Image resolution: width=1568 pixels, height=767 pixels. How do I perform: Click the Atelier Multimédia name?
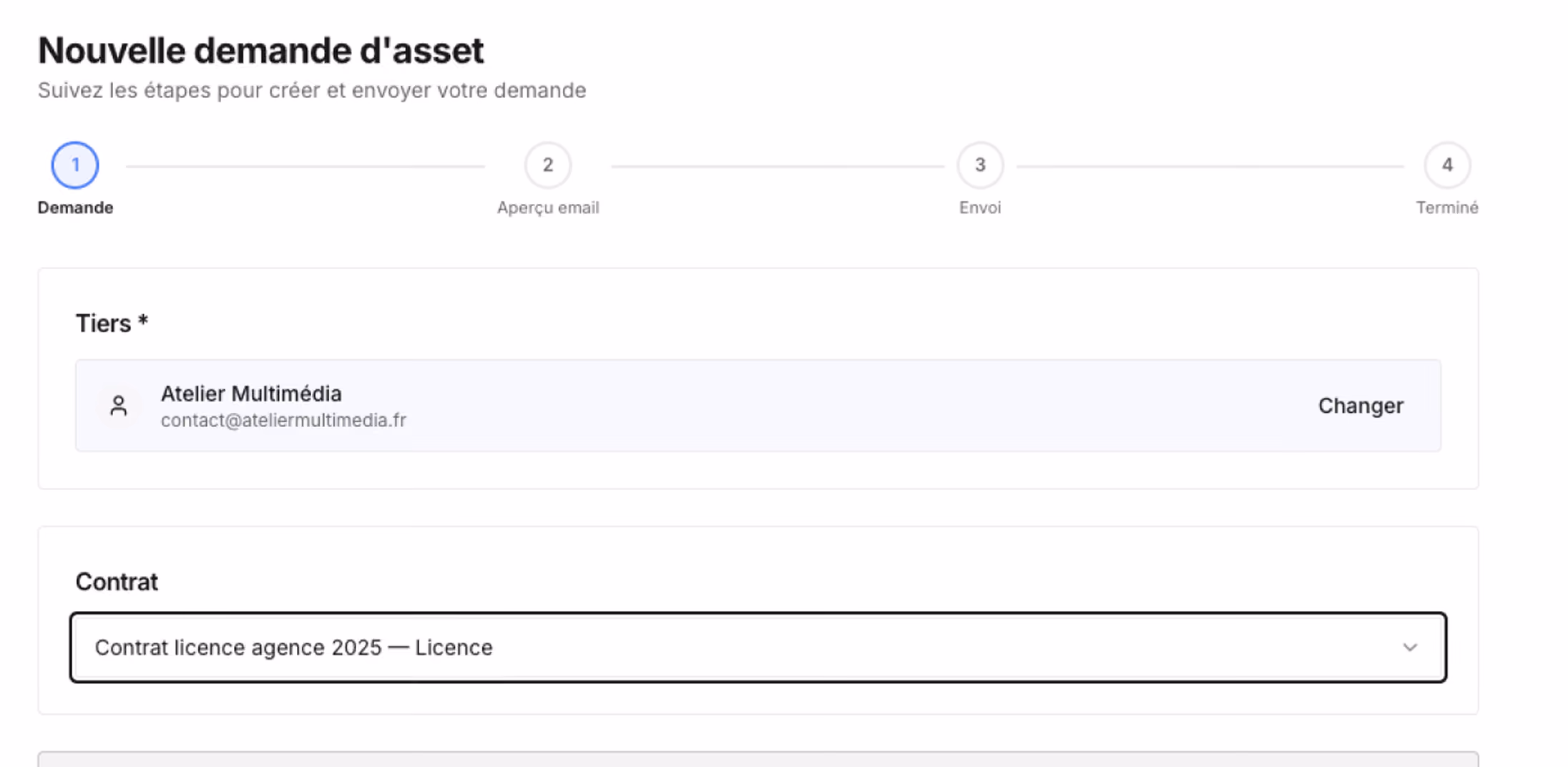[x=251, y=394]
